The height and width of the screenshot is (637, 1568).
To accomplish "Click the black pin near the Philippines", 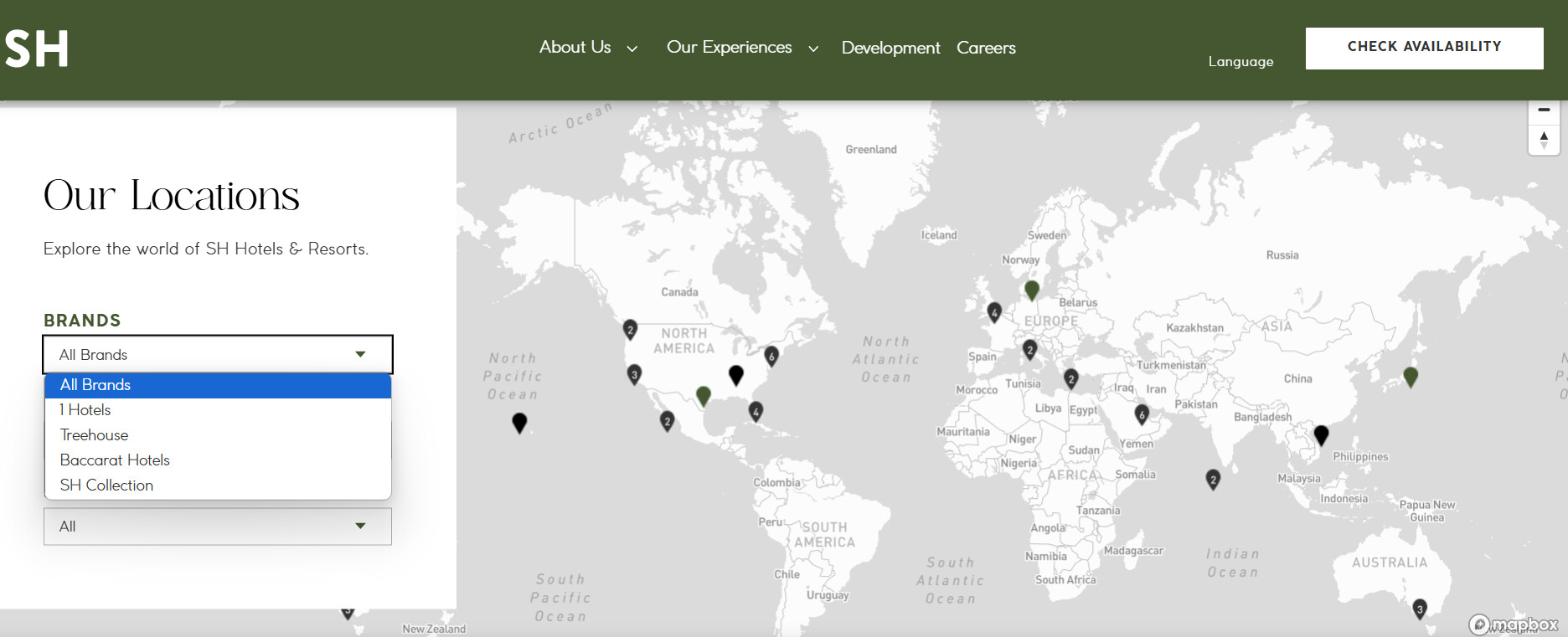I will pyautogui.click(x=1321, y=434).
